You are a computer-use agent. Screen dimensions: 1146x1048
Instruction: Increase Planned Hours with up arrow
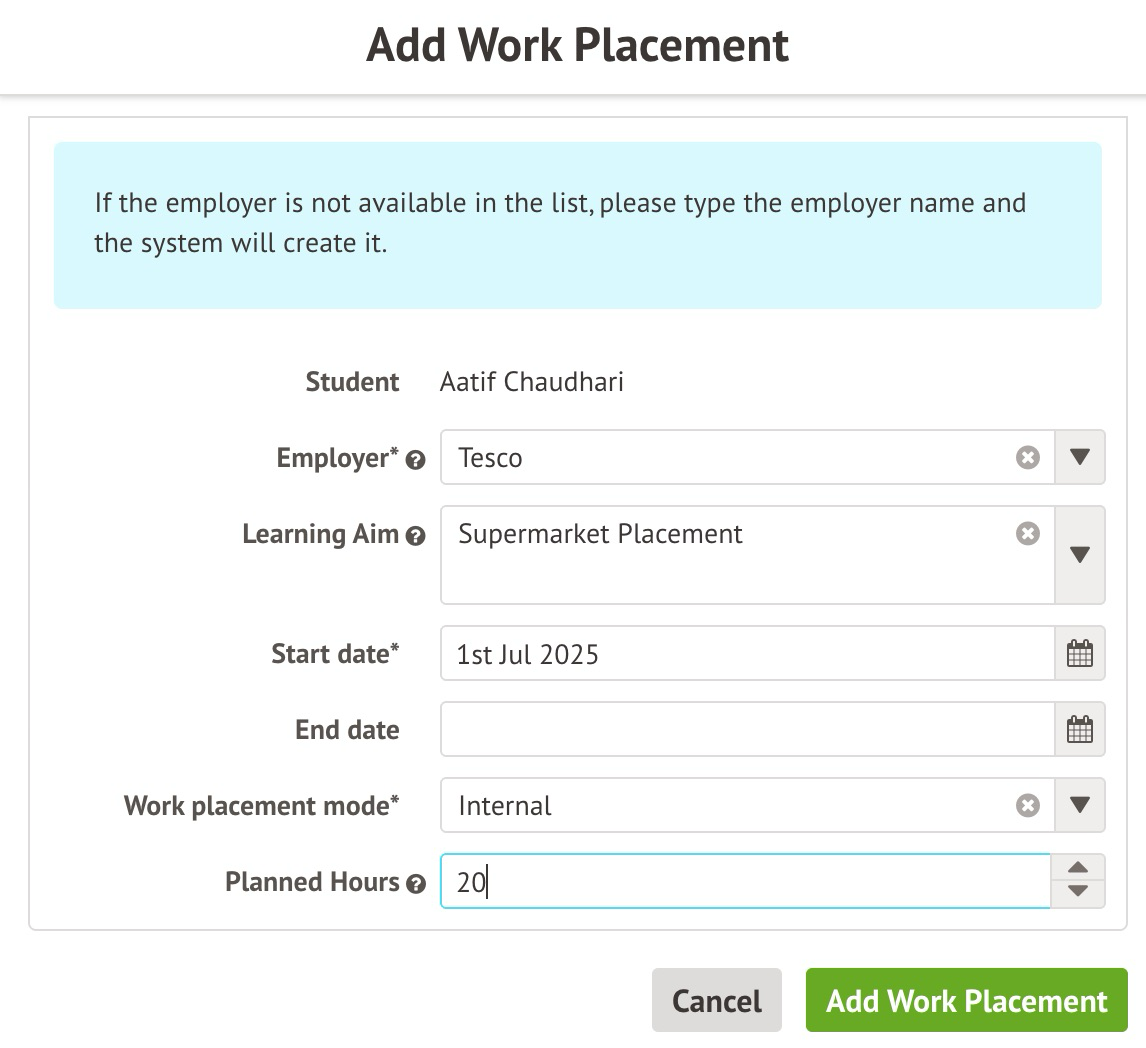1078,868
